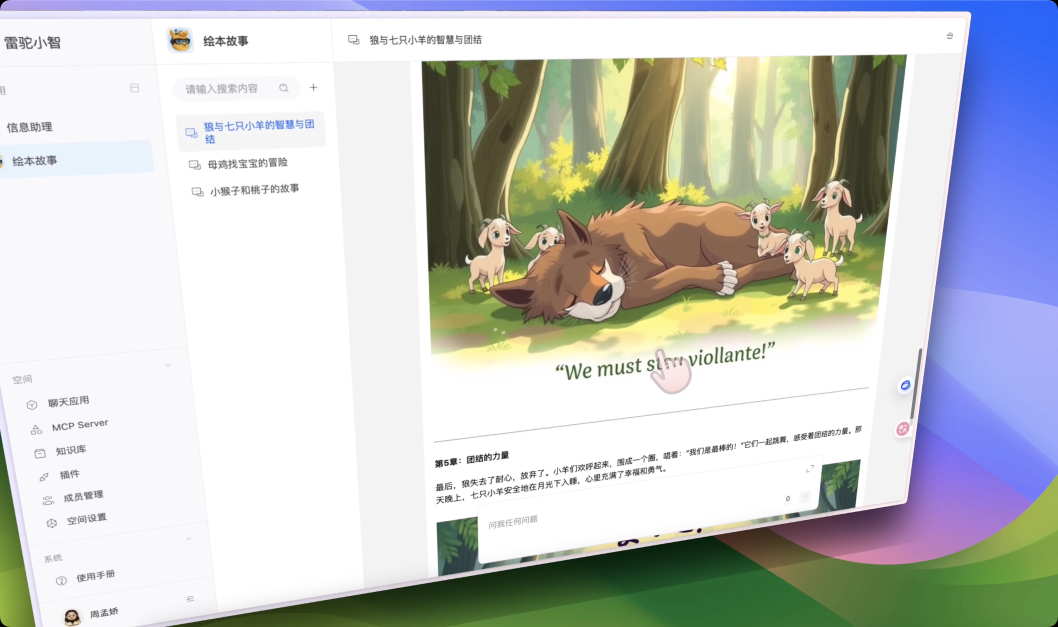The height and width of the screenshot is (627, 1058).
Task: Click the 成员管理 people icon
Action: [x=48, y=501]
